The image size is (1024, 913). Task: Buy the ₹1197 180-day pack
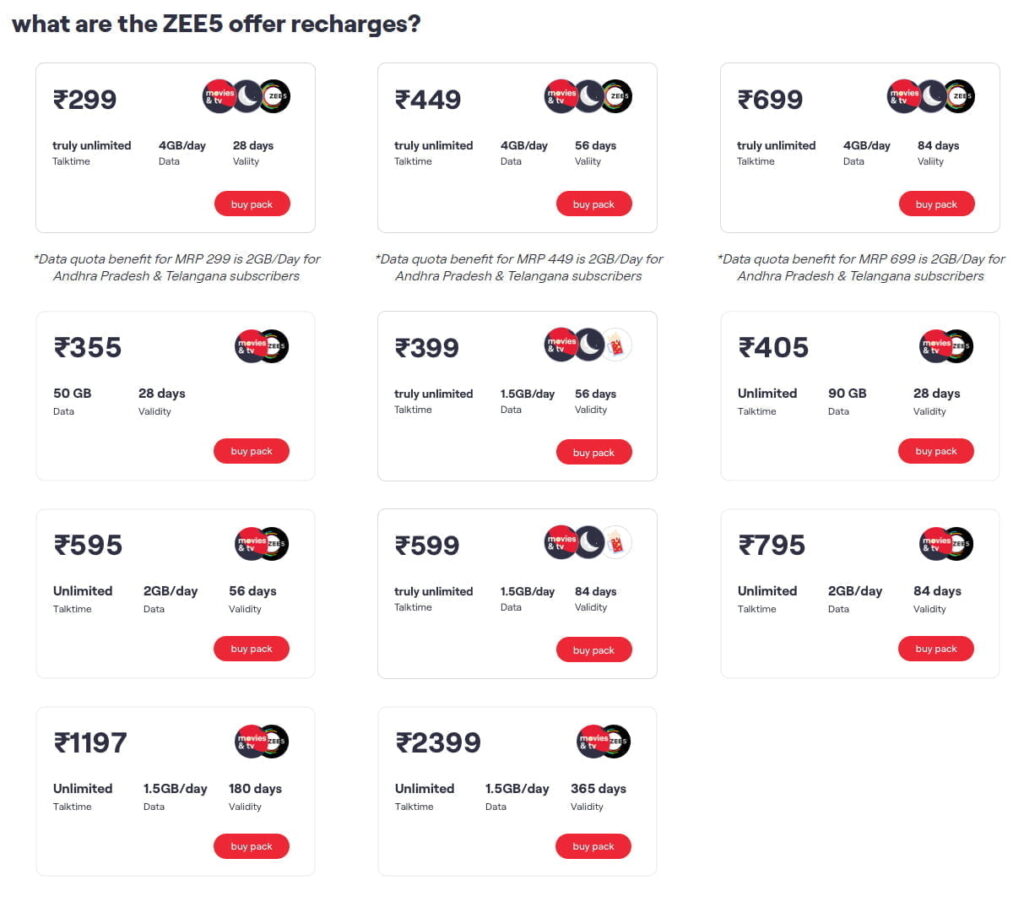251,846
